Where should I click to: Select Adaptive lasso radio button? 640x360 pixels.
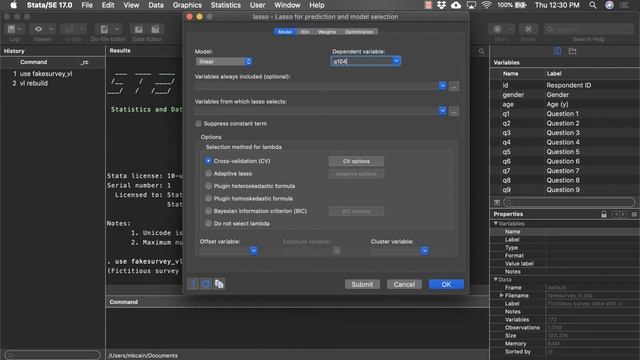coord(208,173)
